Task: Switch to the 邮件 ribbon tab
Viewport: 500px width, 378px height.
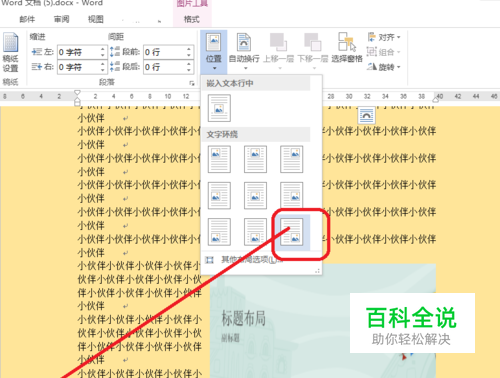Action: point(27,19)
